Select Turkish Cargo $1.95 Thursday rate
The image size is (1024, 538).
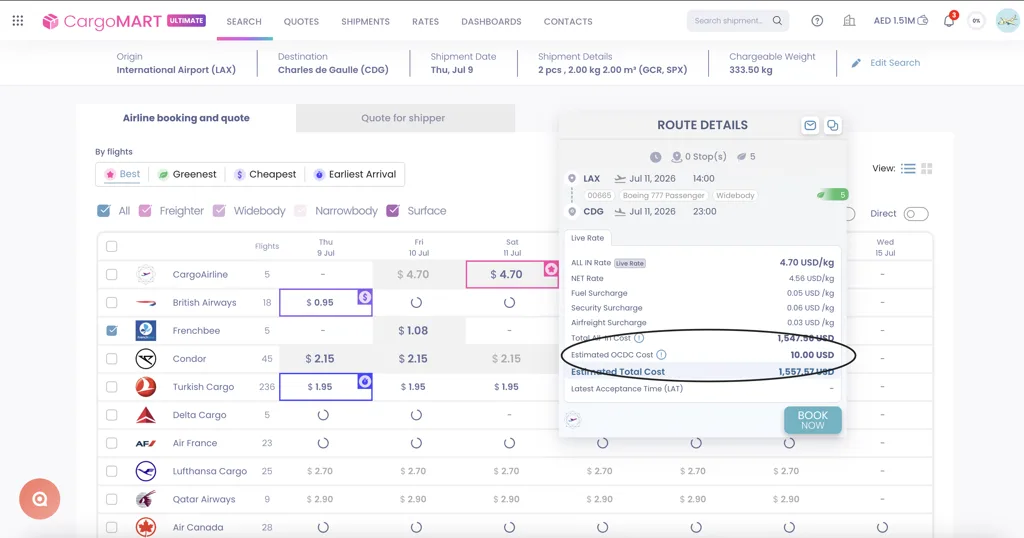pos(326,387)
